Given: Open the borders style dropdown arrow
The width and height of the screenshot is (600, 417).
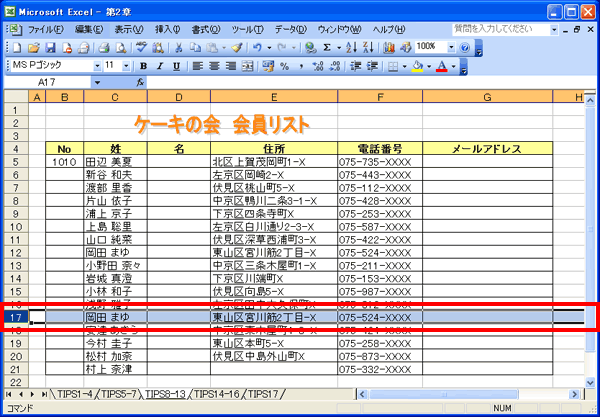Looking at the screenshot, I should 404,67.
